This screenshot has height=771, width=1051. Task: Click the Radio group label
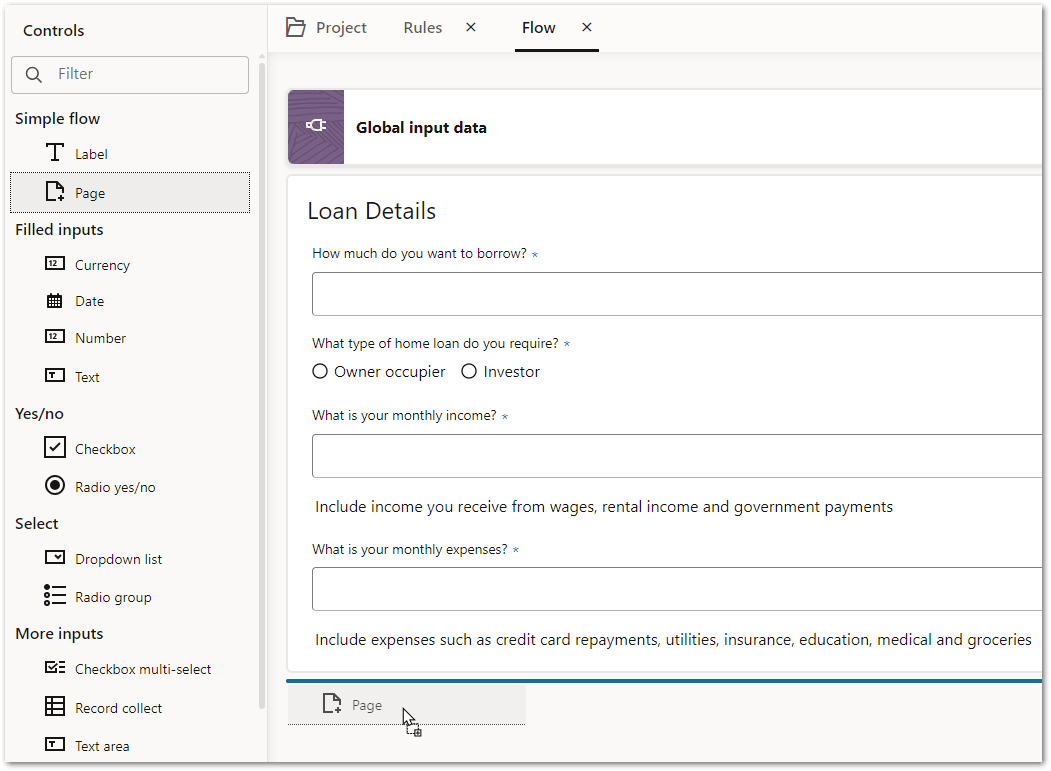(x=113, y=597)
